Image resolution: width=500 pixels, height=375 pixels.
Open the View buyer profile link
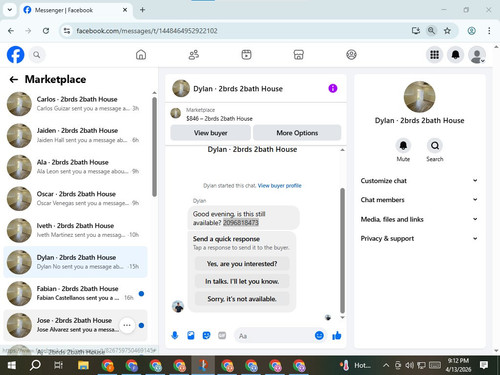click(x=279, y=186)
